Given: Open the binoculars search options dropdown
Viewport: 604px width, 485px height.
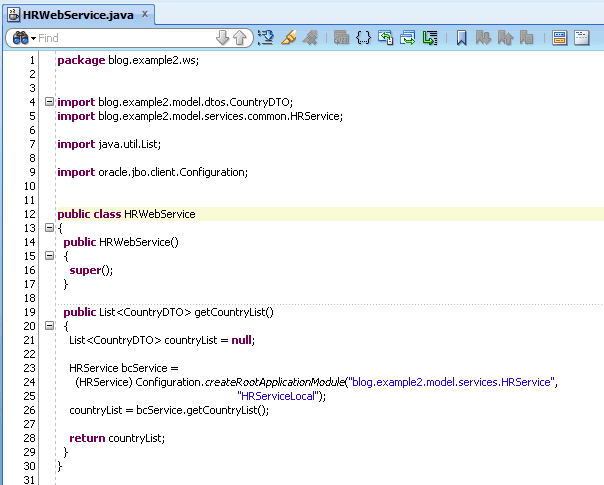Looking at the screenshot, I should [x=24, y=38].
